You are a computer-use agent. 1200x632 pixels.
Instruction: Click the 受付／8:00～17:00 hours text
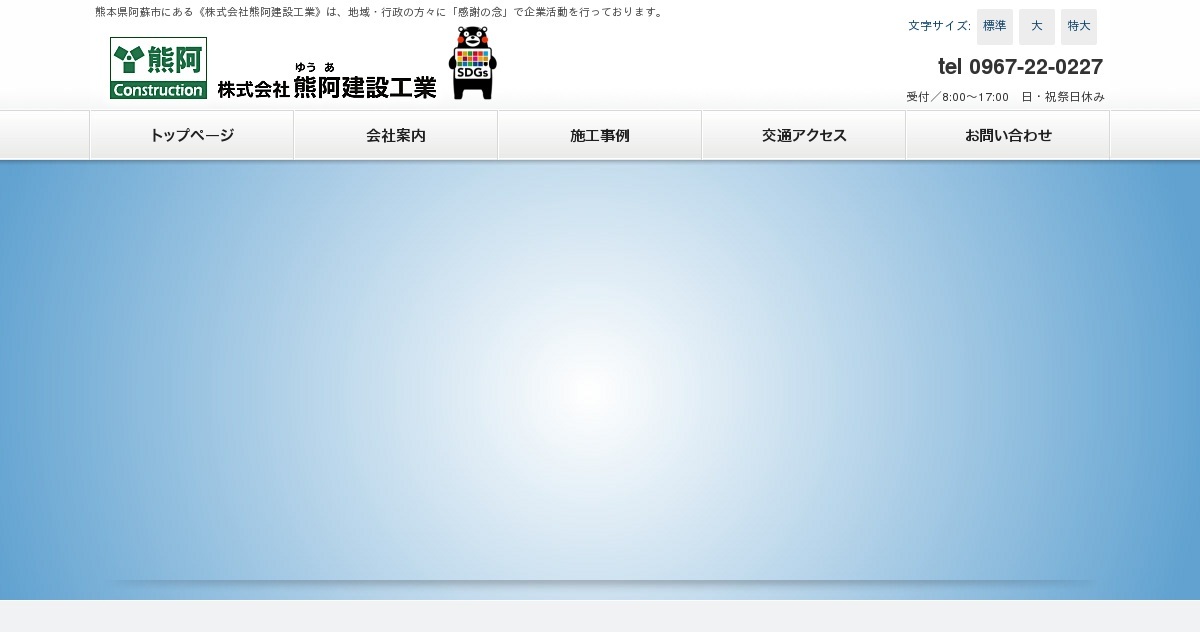click(x=958, y=97)
